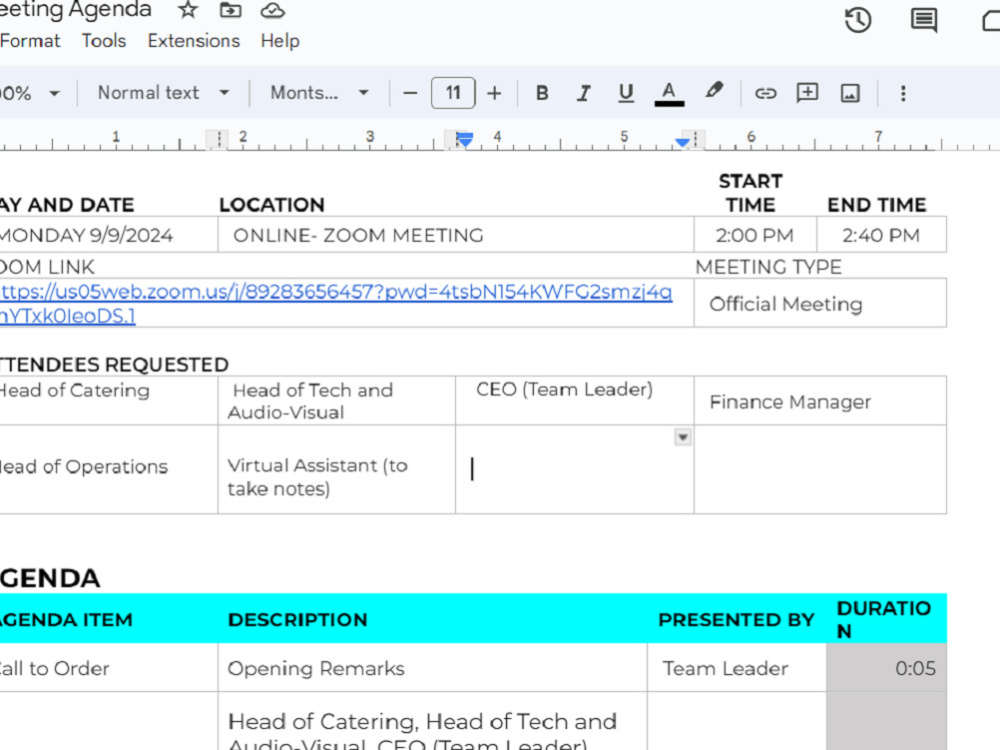
Task: Open the Normal text style dropdown
Action: (x=163, y=93)
